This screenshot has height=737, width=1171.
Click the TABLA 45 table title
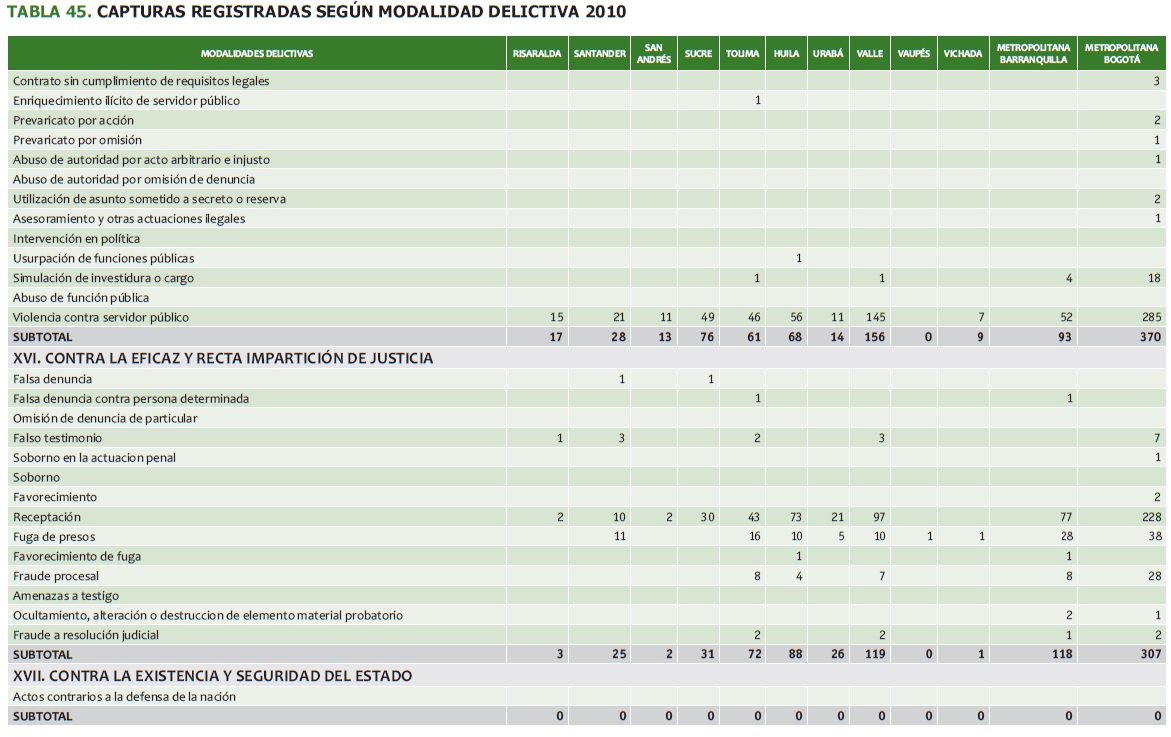[x=317, y=12]
